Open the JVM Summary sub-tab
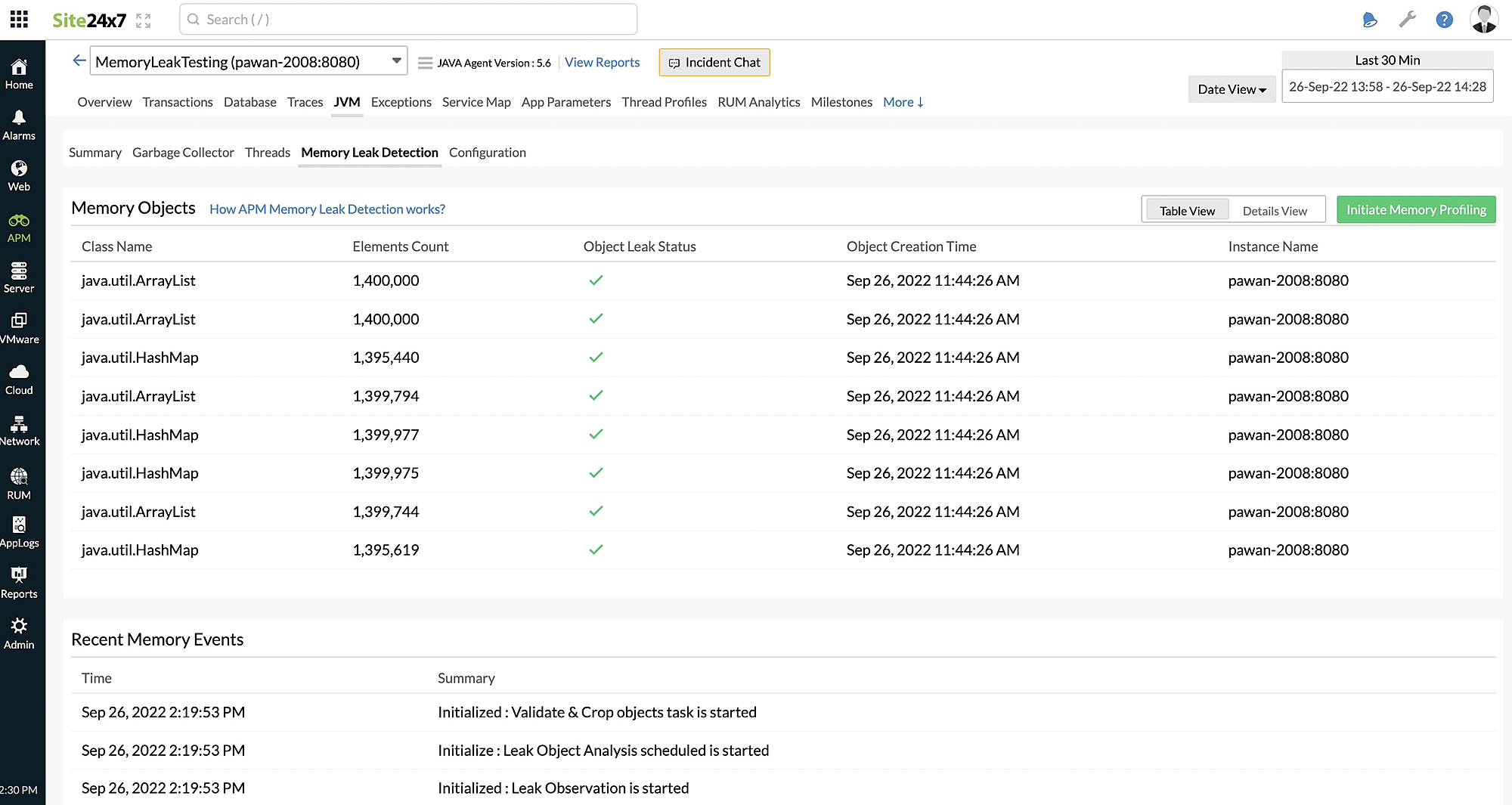 pyautogui.click(x=95, y=153)
